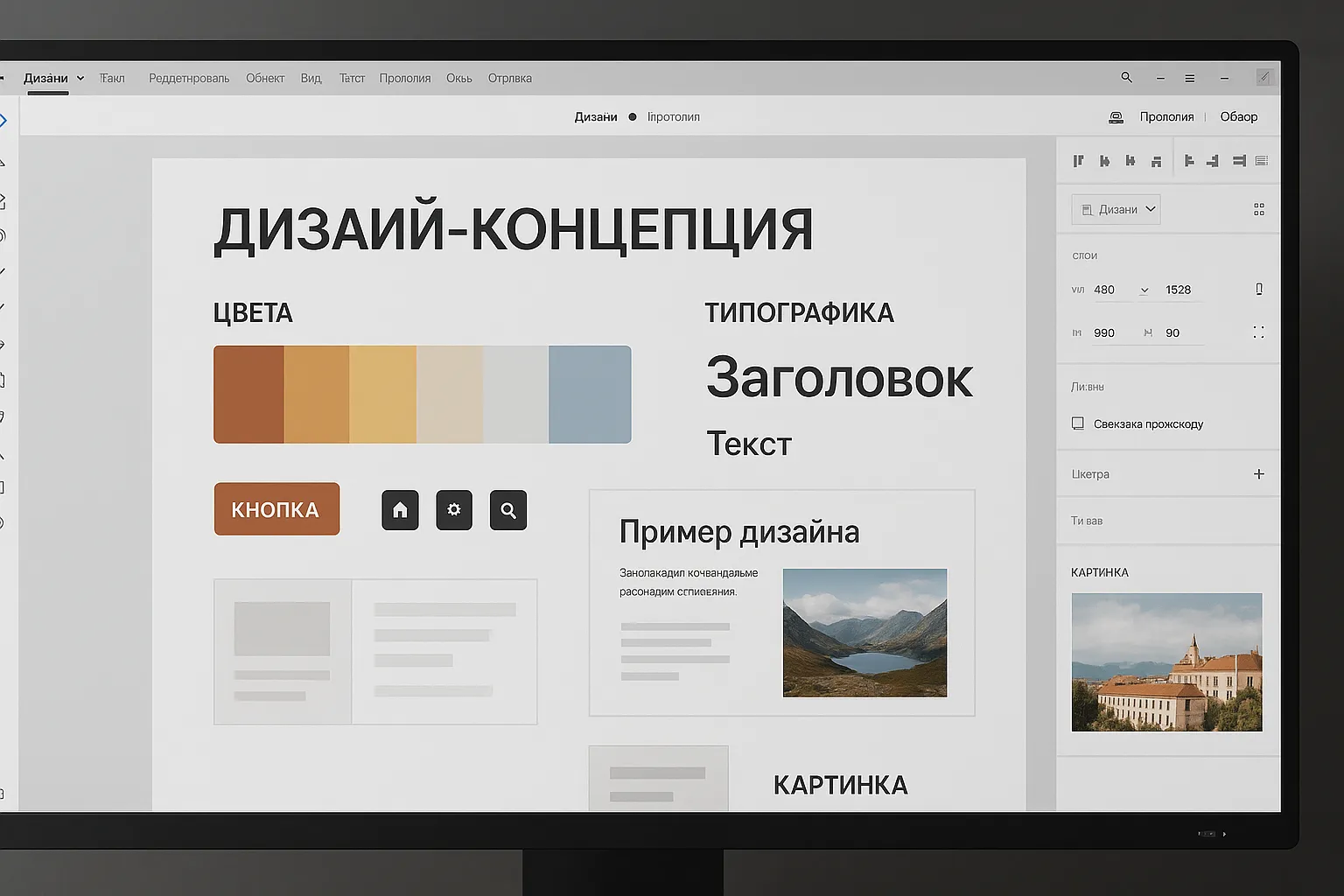Open the Вид menu
The height and width of the screenshot is (896, 1344).
pos(311,79)
